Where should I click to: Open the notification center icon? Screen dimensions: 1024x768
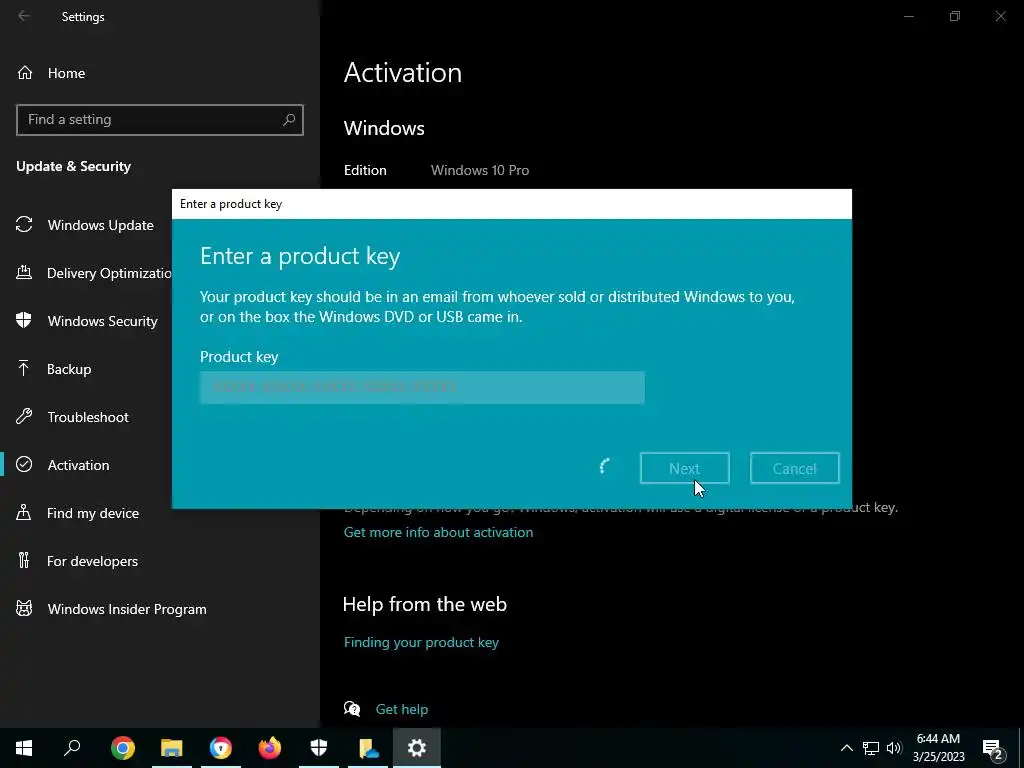click(993, 748)
